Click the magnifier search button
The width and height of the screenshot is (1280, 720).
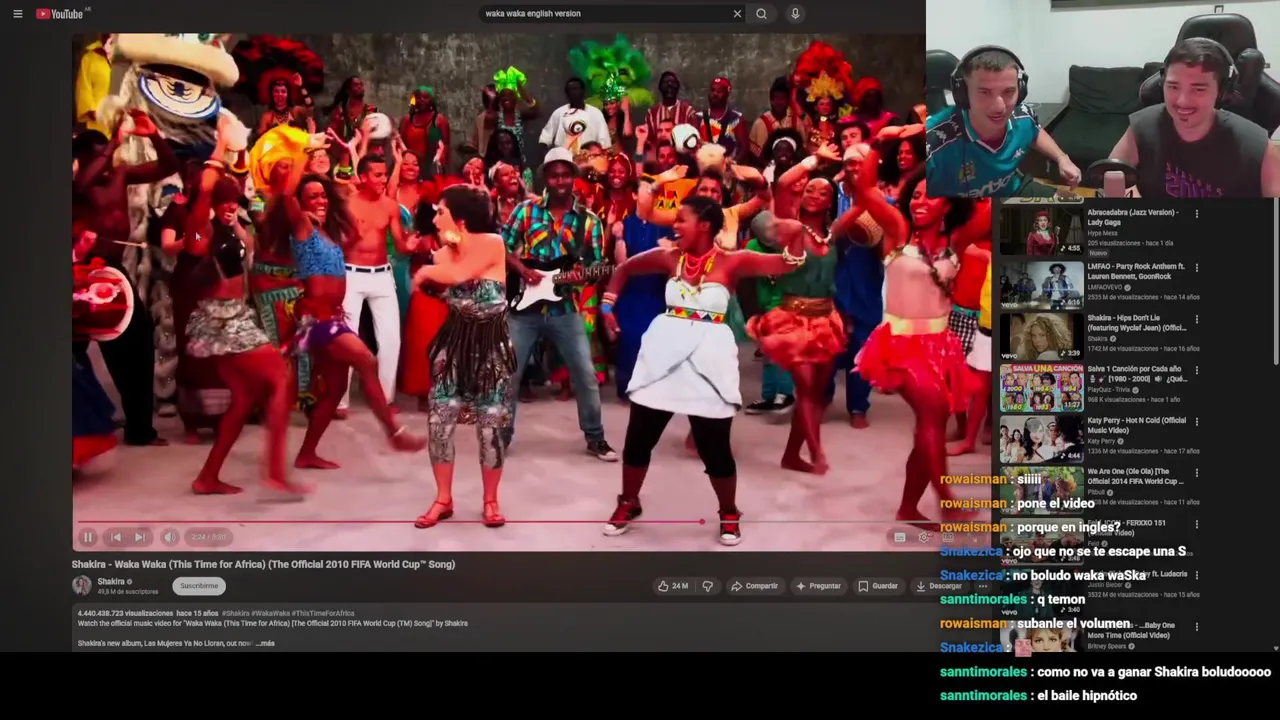762,14
